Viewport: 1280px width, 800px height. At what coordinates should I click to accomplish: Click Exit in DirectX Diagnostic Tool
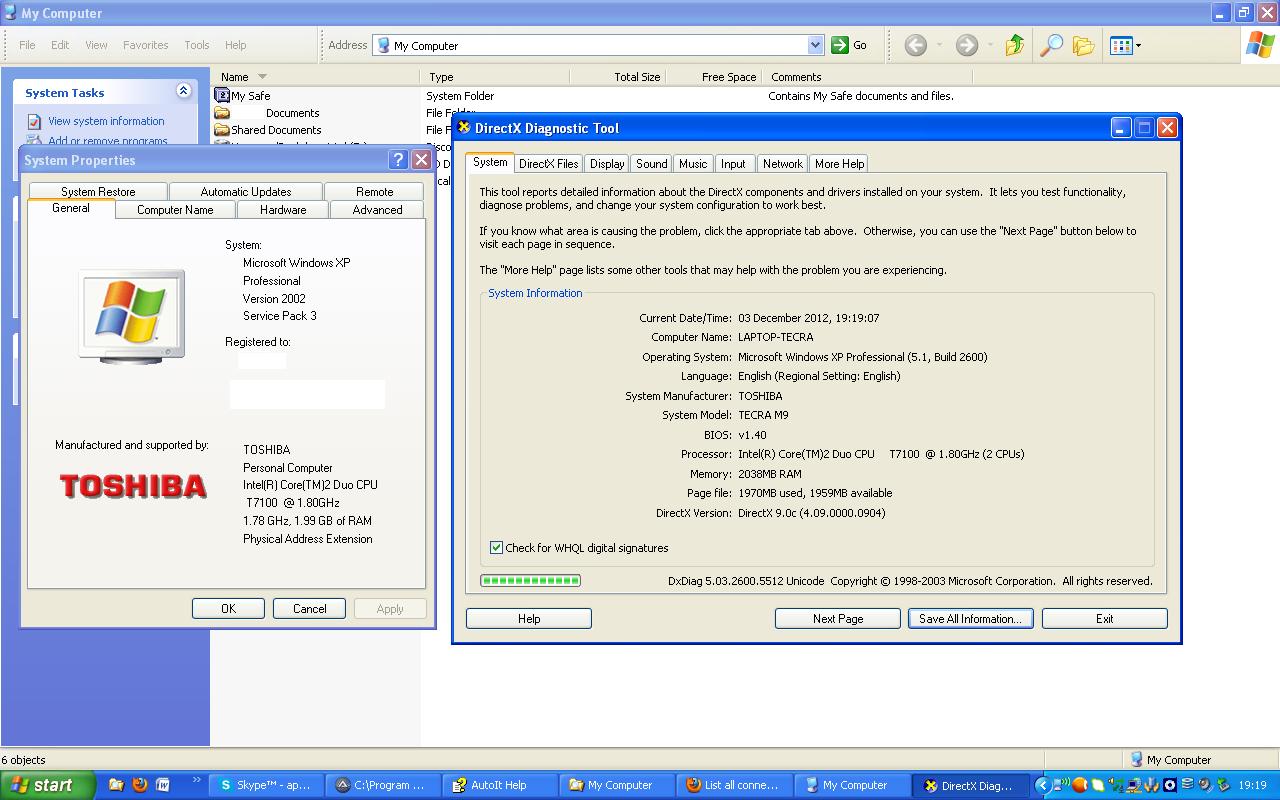point(1105,619)
